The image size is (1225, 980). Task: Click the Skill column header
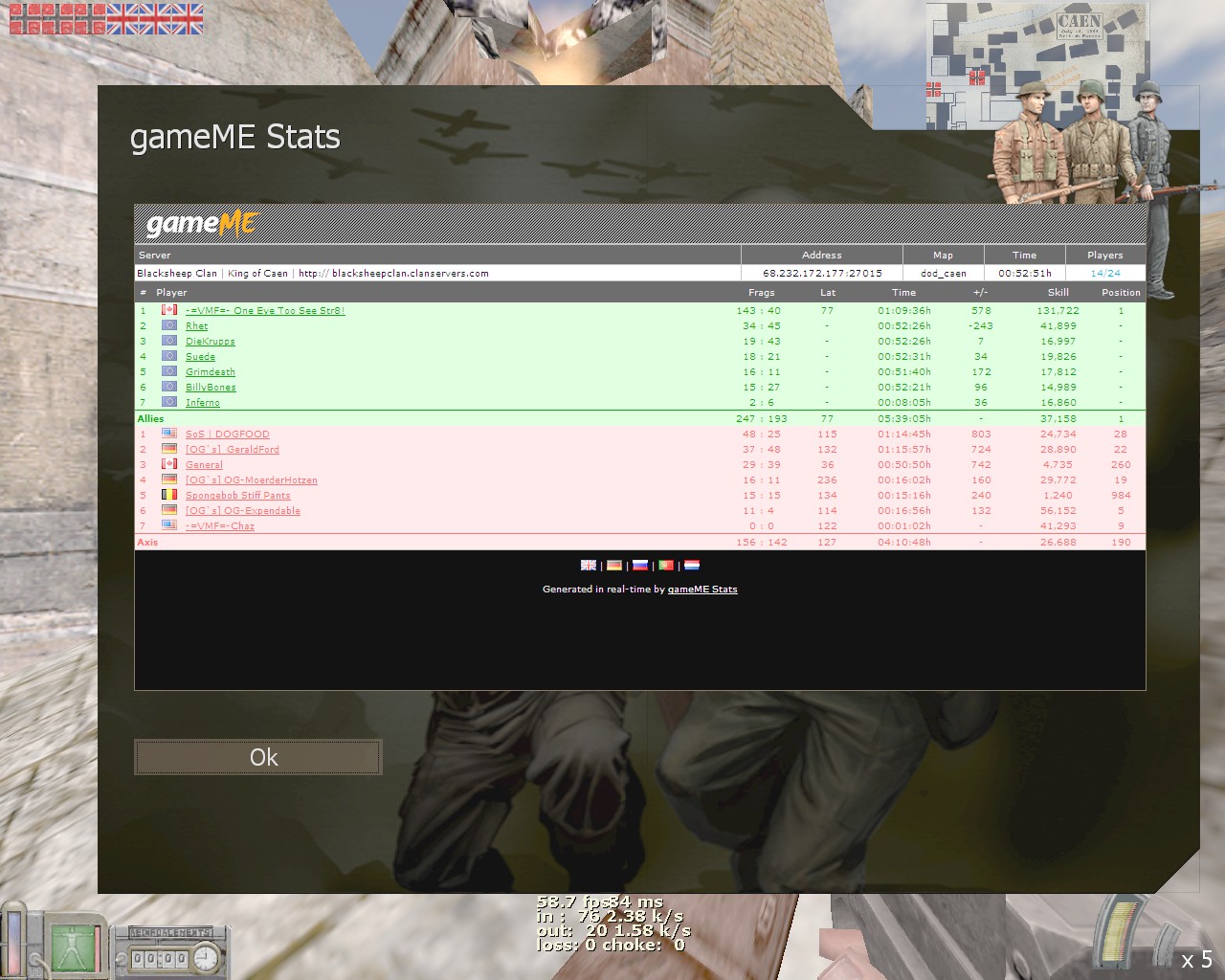pyautogui.click(x=1058, y=292)
